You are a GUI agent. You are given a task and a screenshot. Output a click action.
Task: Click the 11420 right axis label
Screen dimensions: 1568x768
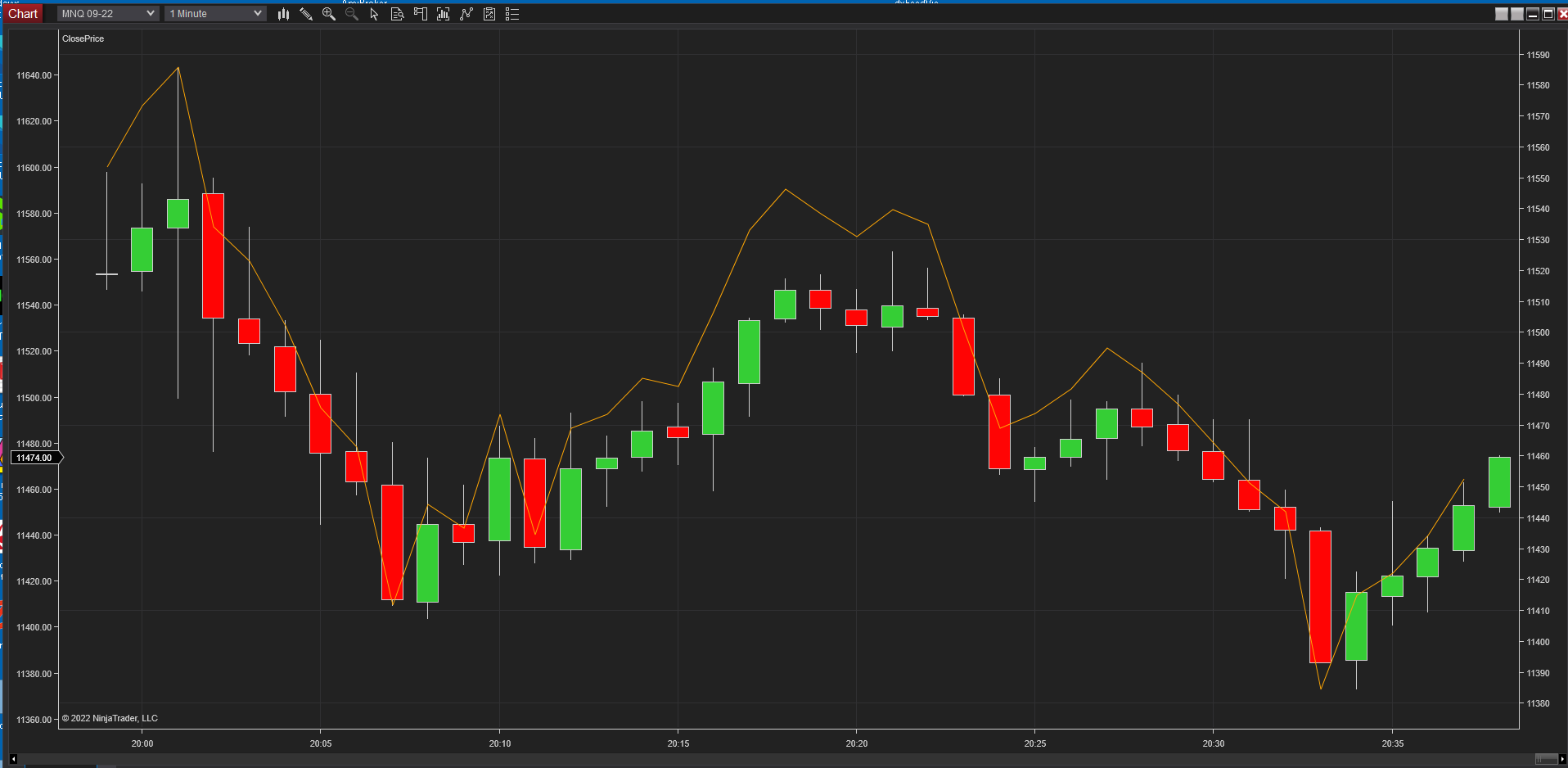point(1538,580)
